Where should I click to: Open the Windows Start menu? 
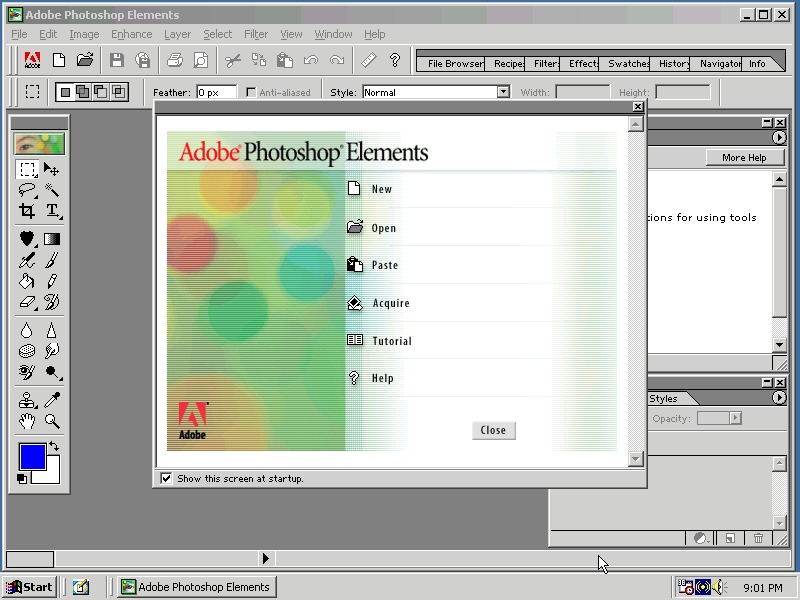click(x=30, y=587)
